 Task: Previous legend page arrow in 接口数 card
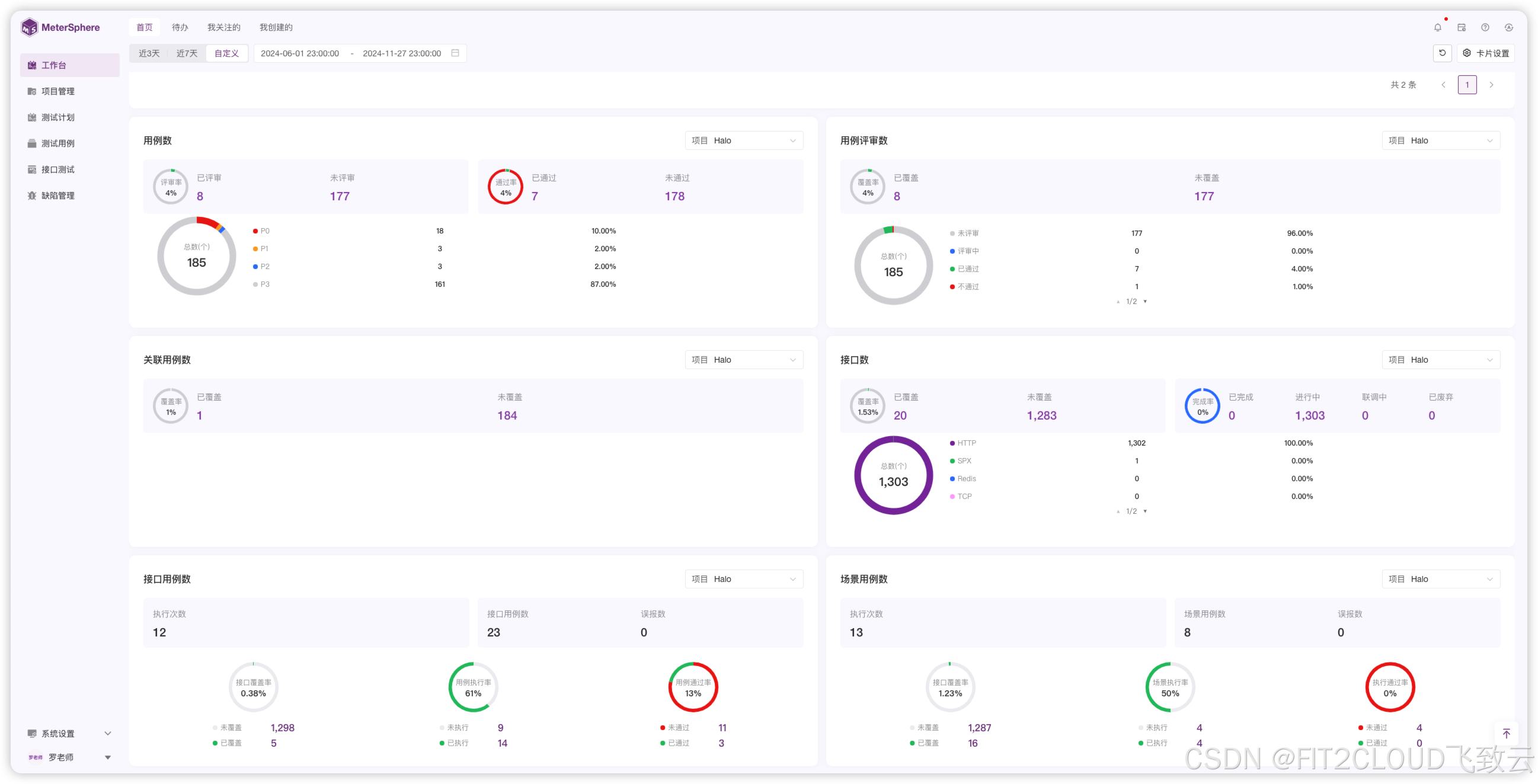click(x=1118, y=511)
